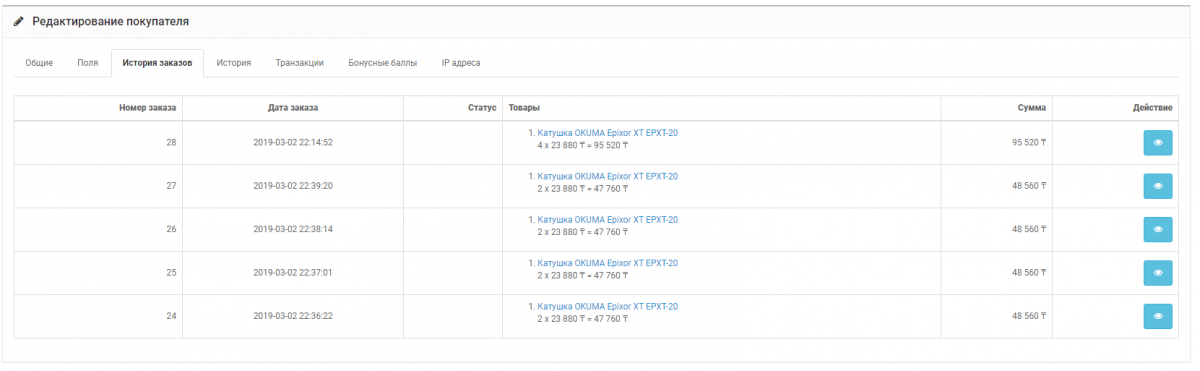
Task: Select the История заказов tab
Action: (x=157, y=63)
